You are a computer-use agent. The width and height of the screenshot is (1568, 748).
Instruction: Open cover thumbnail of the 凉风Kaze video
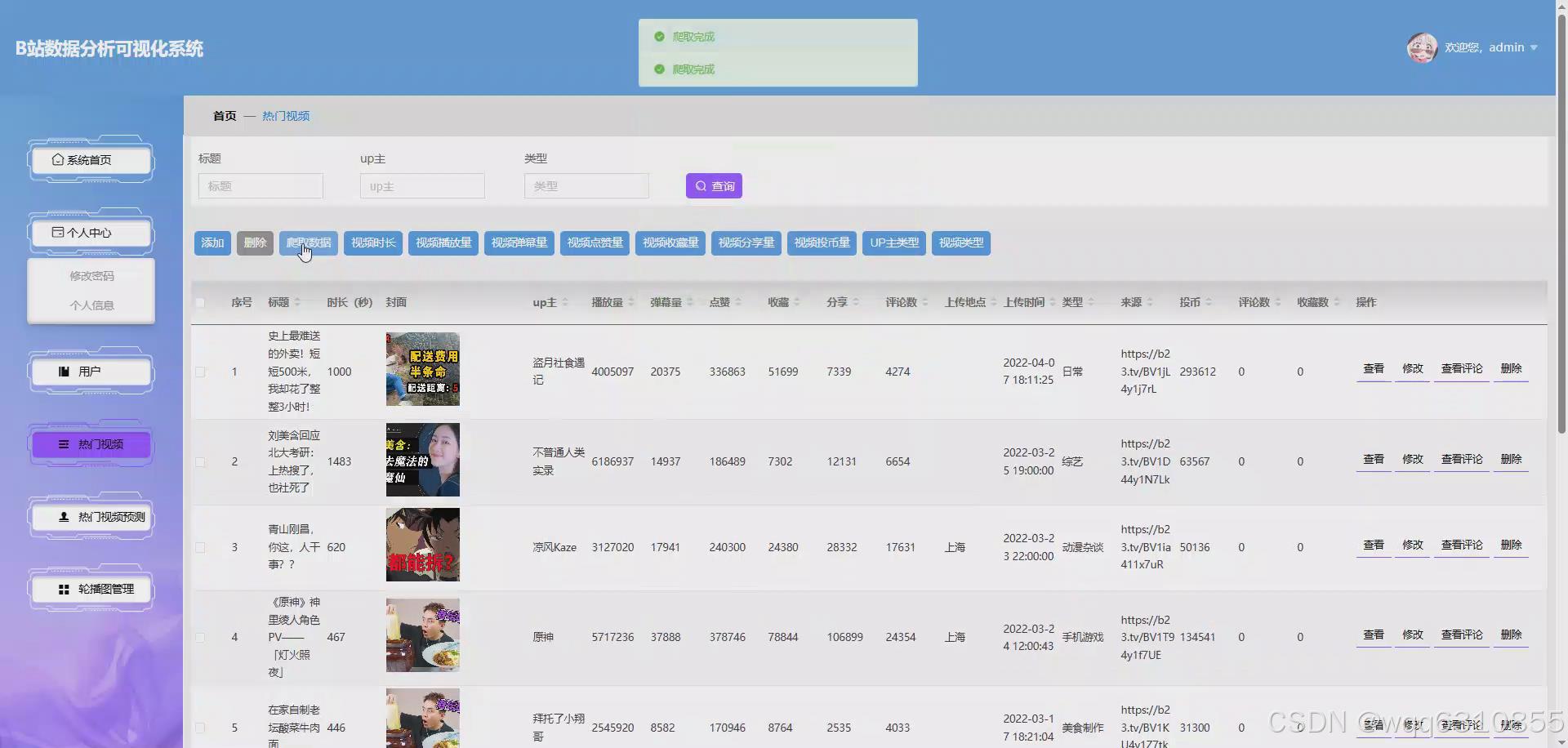(423, 545)
